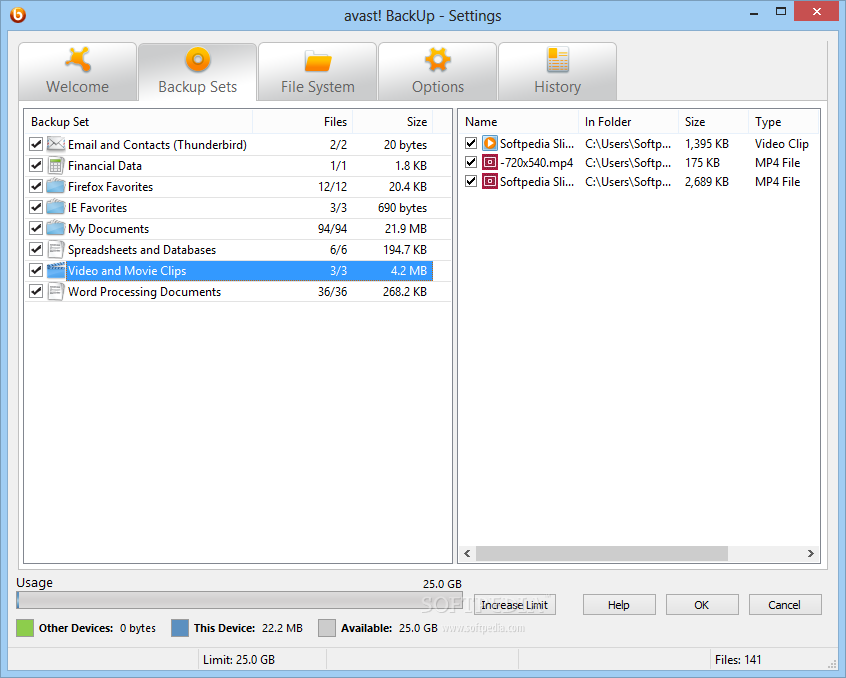
Task: Select the -720x540.mp4 file name
Action: point(536,162)
